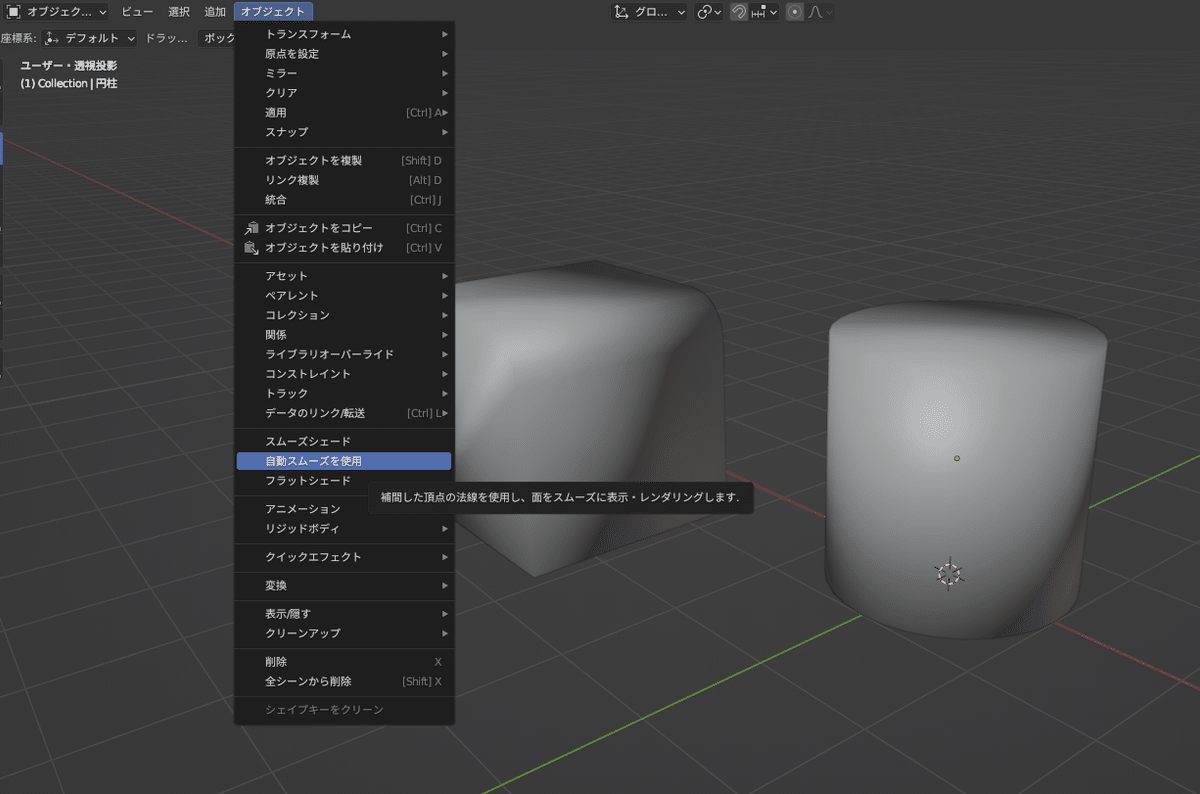The height and width of the screenshot is (794, 1200).
Task: Click the ユーザー・透視投影 viewport label
Action: point(68,65)
